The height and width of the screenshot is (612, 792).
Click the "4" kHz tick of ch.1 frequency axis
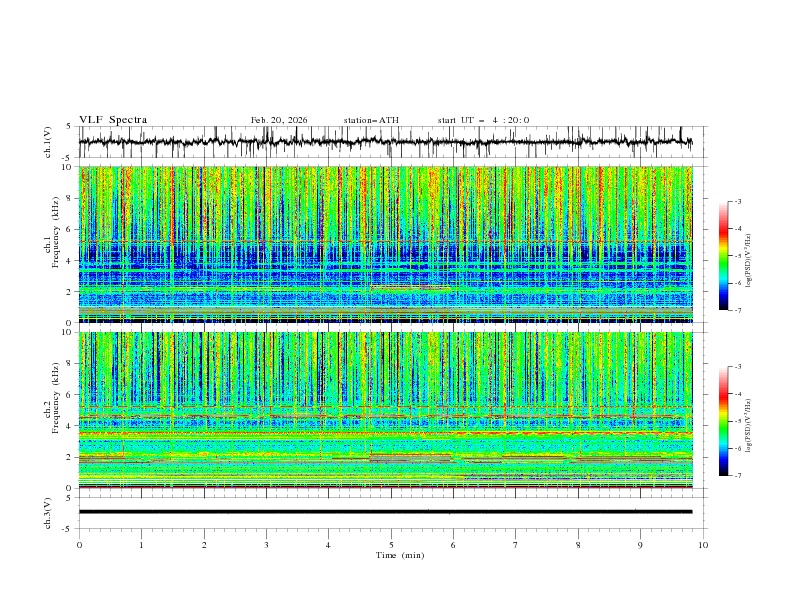point(70,261)
